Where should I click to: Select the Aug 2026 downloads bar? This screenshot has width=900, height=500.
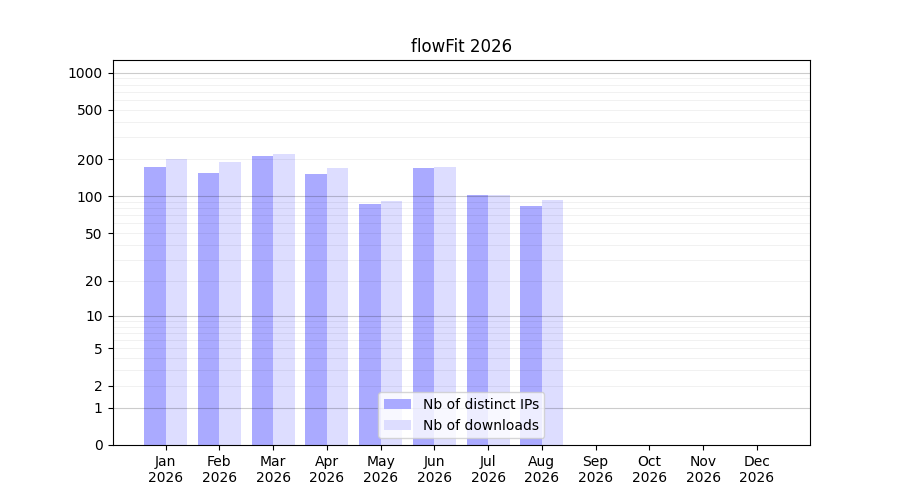553,323
